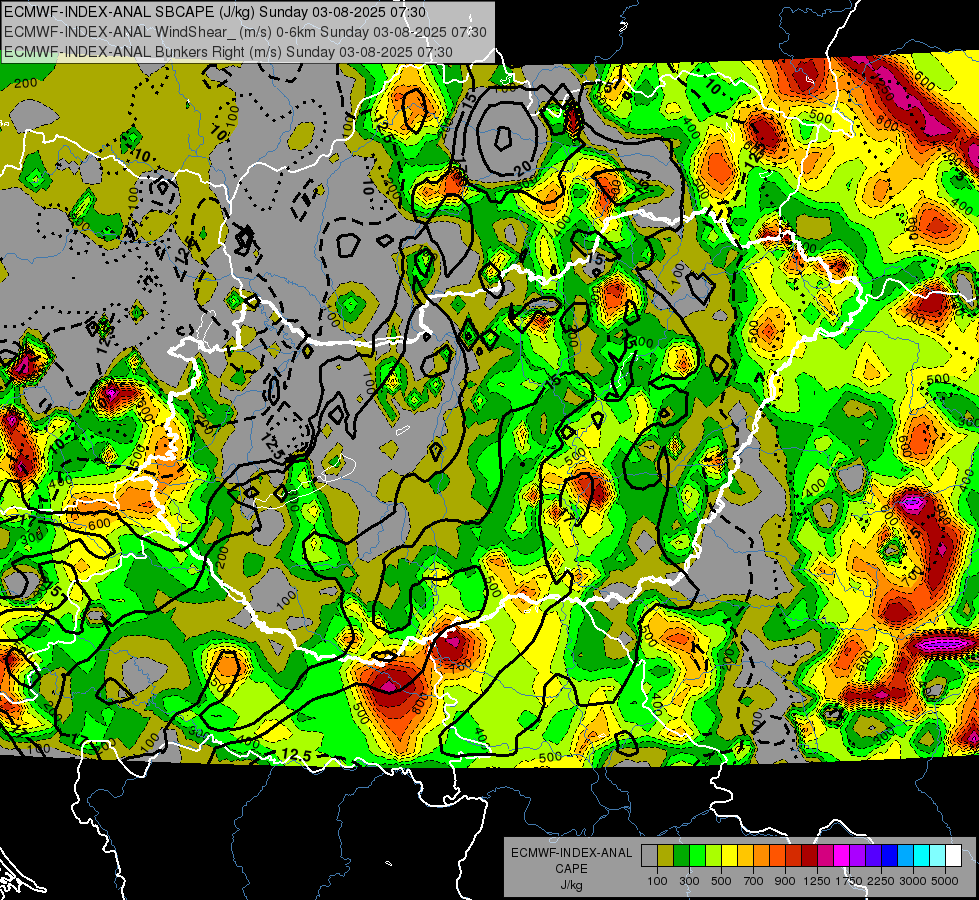The image size is (979, 900).
Task: Click the 5000 value on the legend scale
Action: pos(945,881)
